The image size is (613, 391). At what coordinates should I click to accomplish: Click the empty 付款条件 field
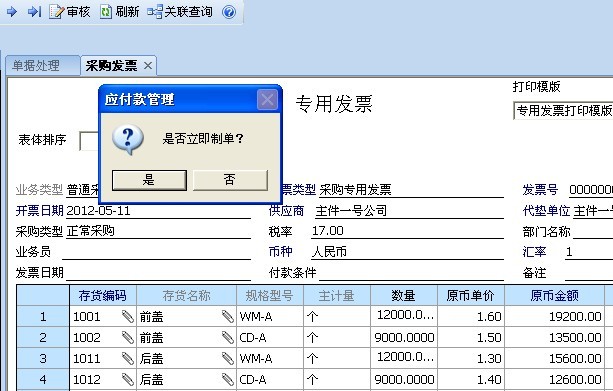click(x=411, y=273)
